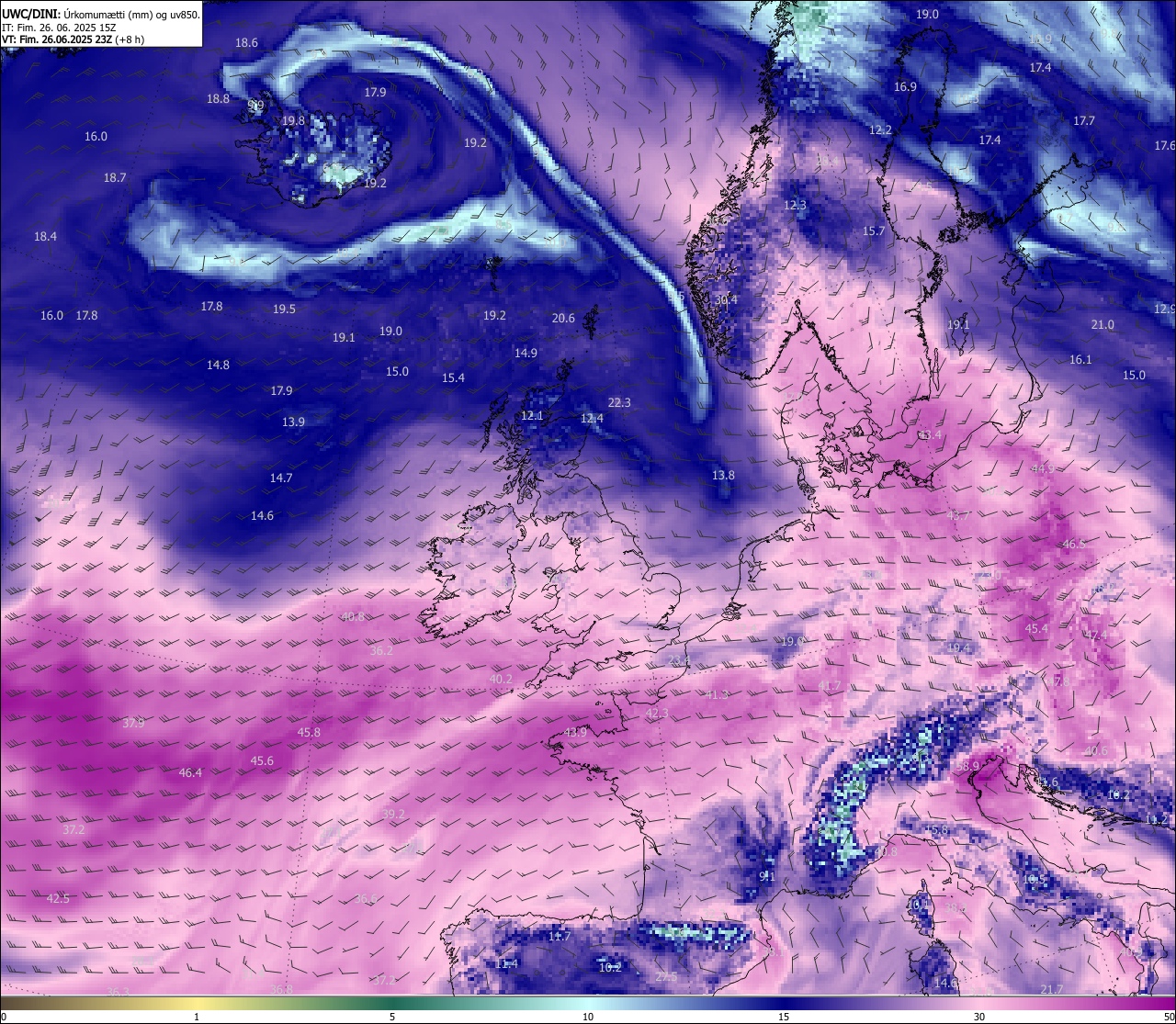Click the 21.0 value near the right edge

click(1102, 324)
